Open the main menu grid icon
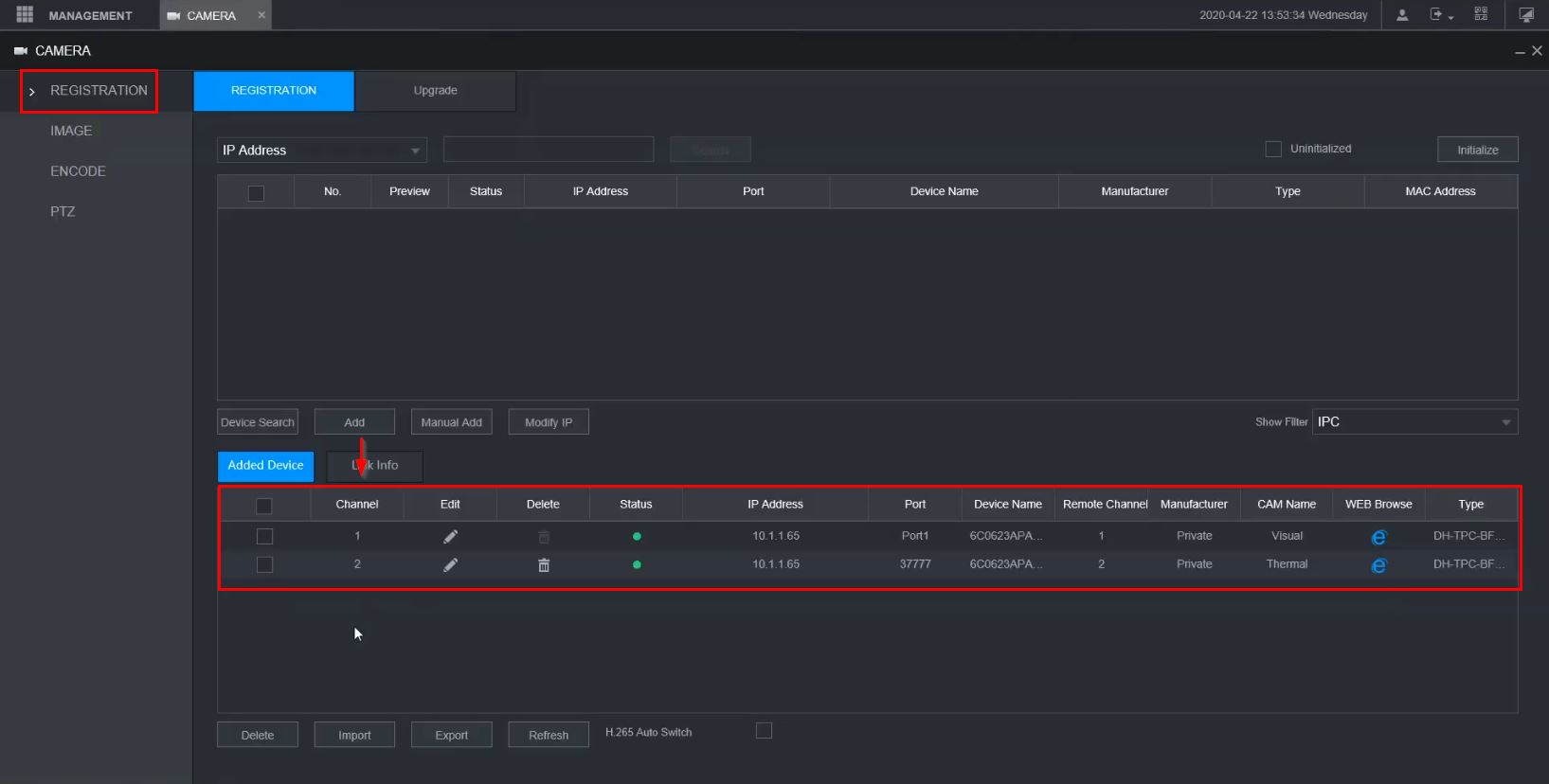Screen dimensions: 1549x784 (25, 15)
